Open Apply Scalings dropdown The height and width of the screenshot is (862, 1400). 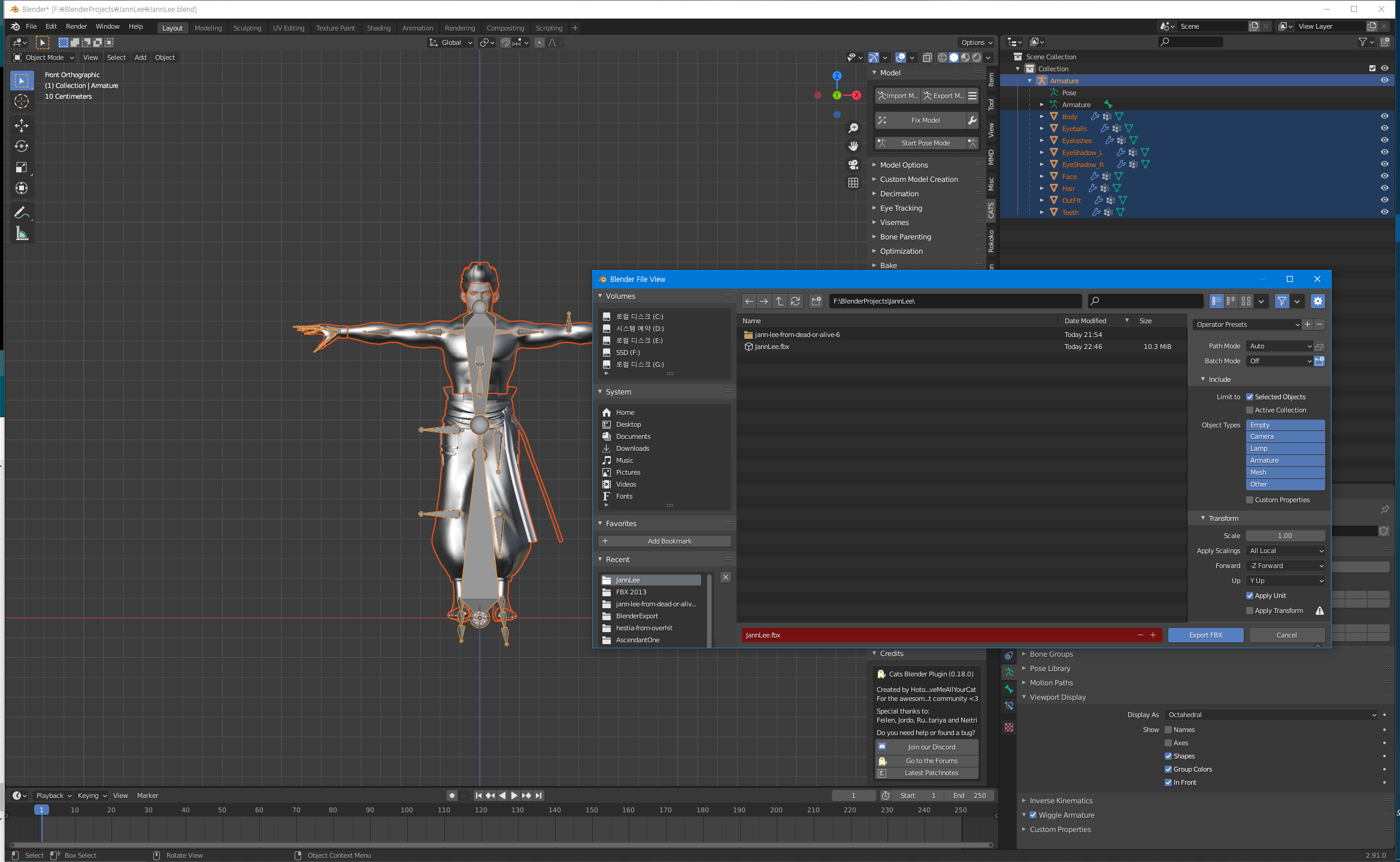click(1286, 551)
